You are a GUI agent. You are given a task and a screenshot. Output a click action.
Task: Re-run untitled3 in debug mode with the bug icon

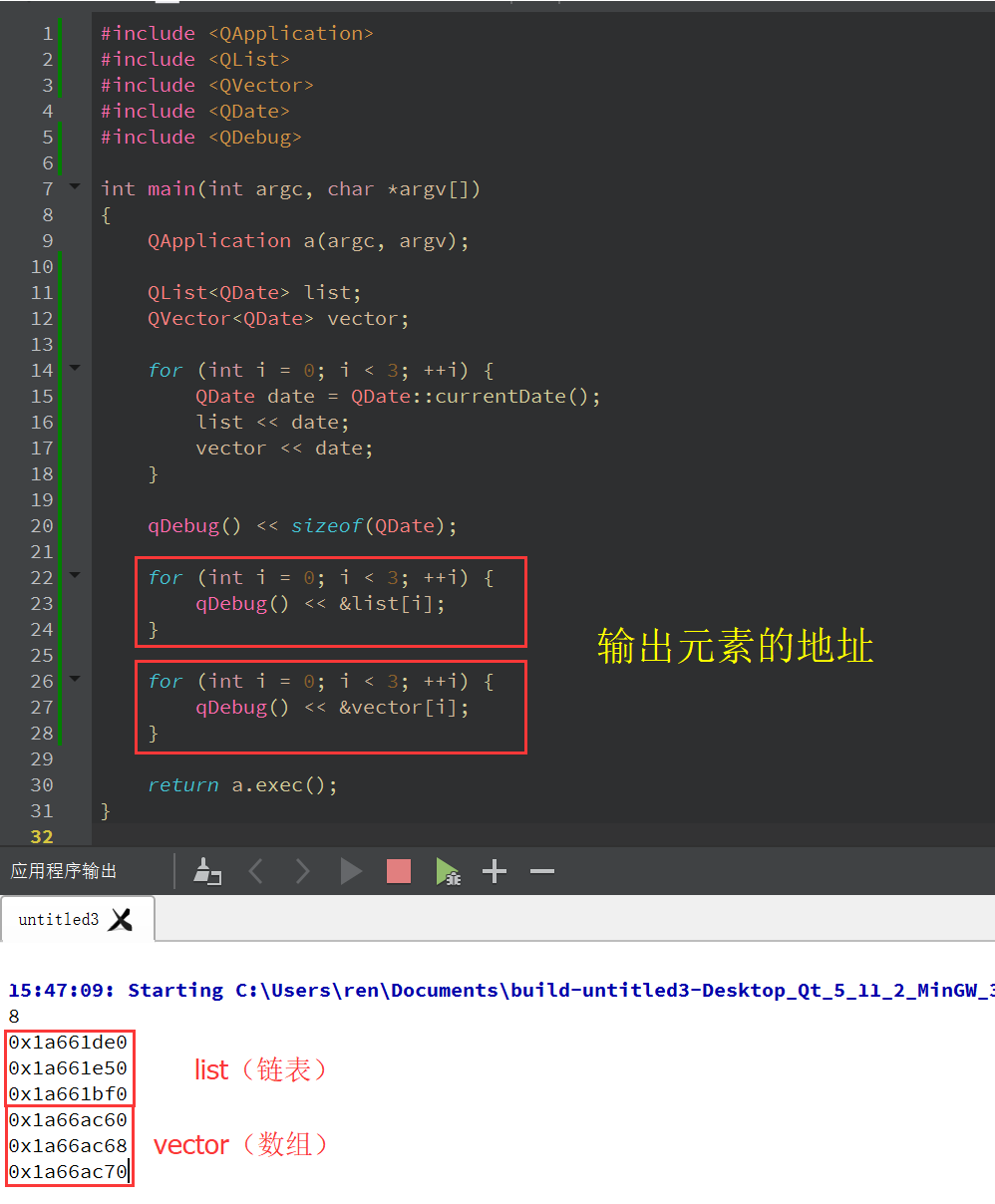click(x=447, y=871)
